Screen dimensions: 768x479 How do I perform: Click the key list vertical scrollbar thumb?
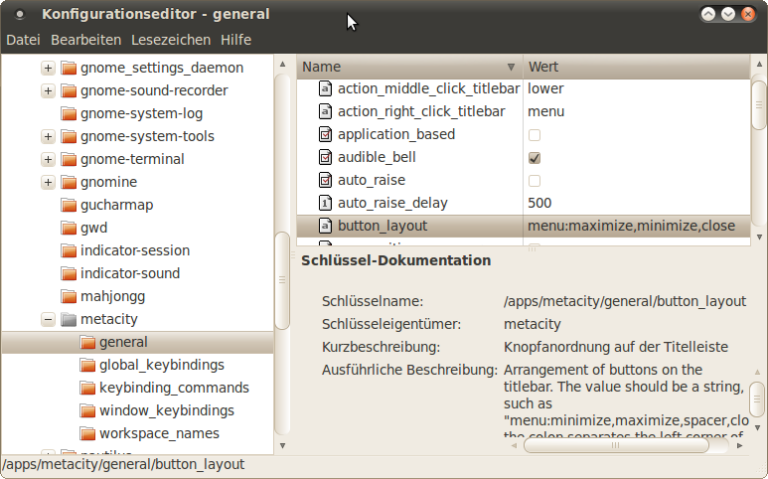[759, 105]
